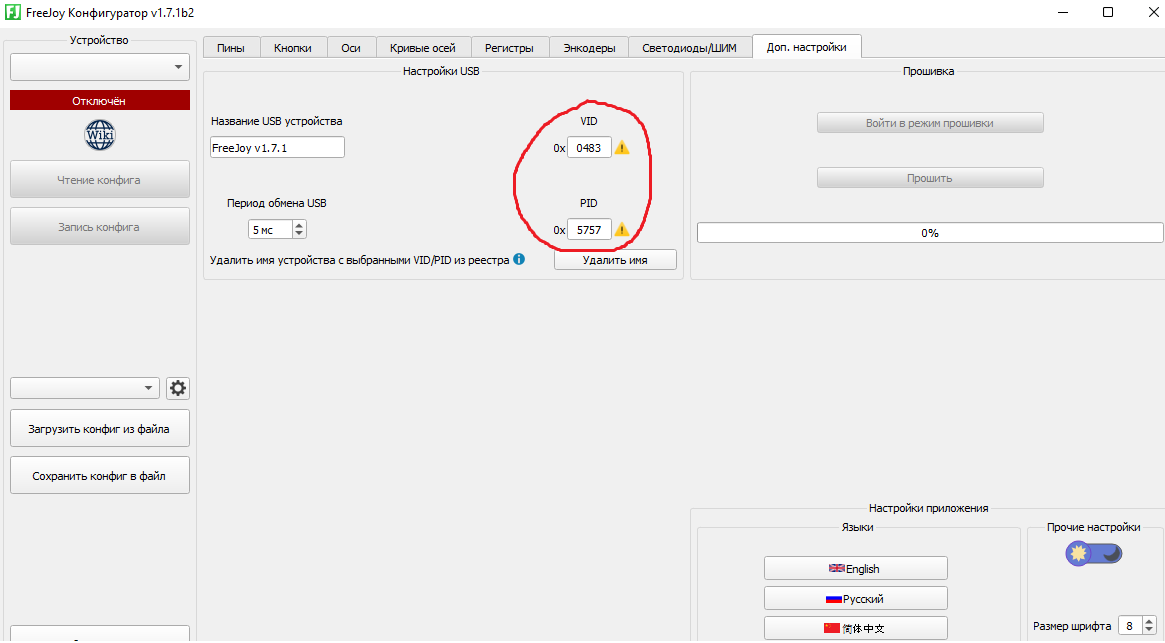The height and width of the screenshot is (643, 1165).
Task: Click the firmware progress bar
Action: [929, 233]
